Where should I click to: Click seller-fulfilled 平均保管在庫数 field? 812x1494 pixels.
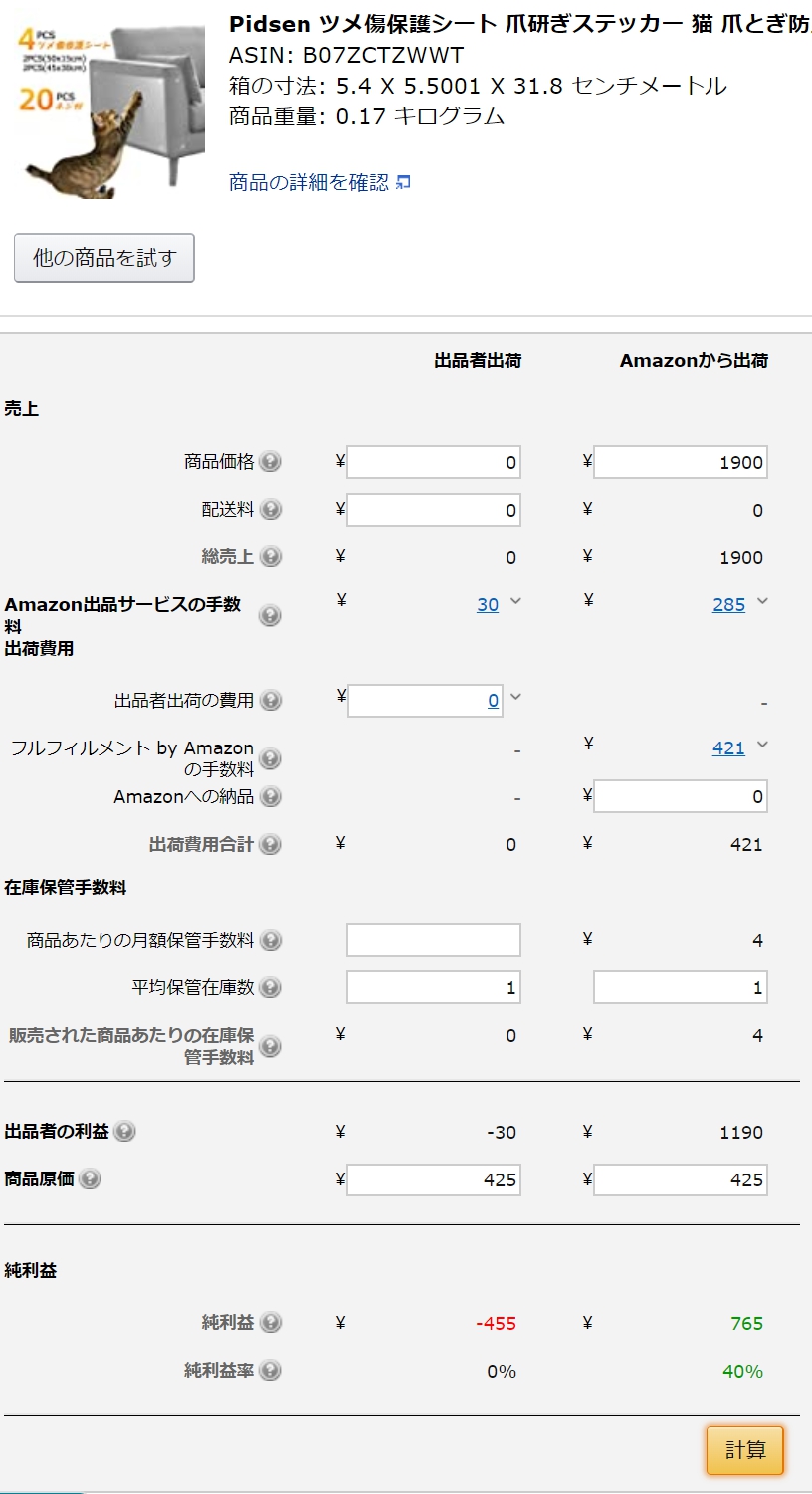coord(434,987)
